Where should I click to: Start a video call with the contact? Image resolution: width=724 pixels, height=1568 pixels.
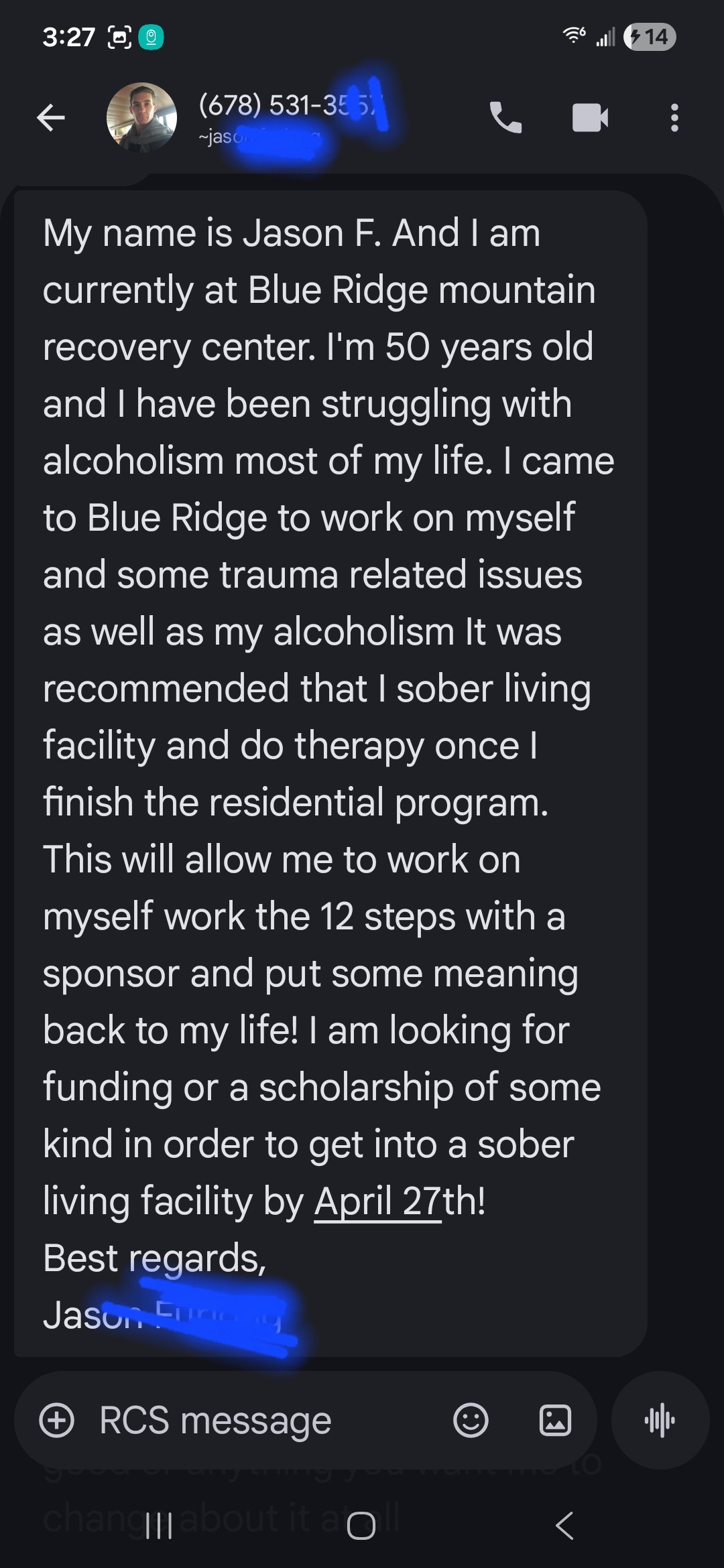pyautogui.click(x=590, y=118)
